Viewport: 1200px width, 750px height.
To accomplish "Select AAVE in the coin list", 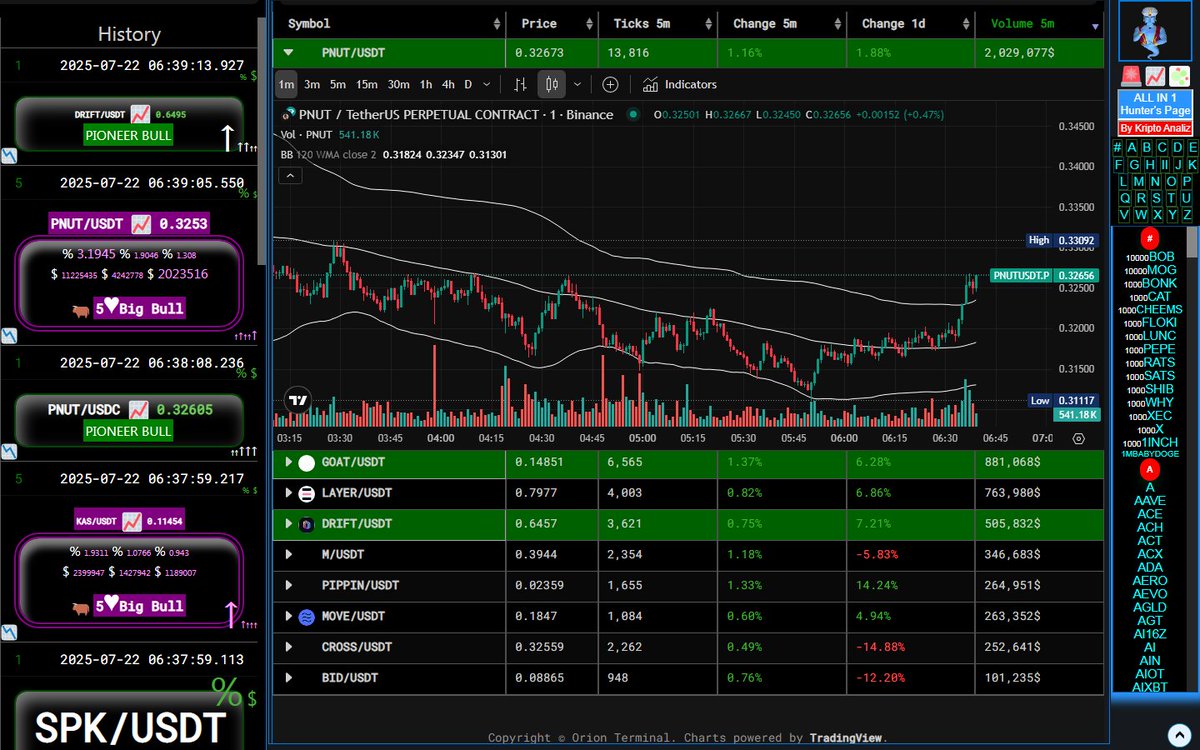I will (1150, 501).
